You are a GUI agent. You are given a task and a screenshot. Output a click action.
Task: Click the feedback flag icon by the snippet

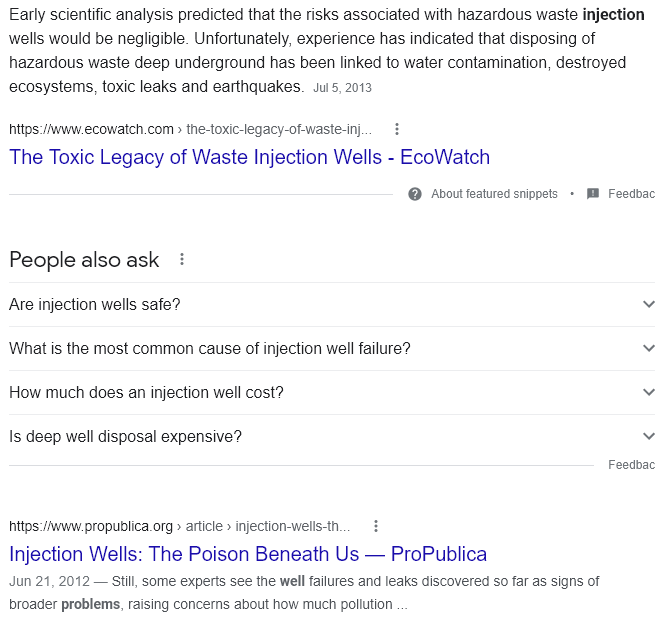(593, 194)
